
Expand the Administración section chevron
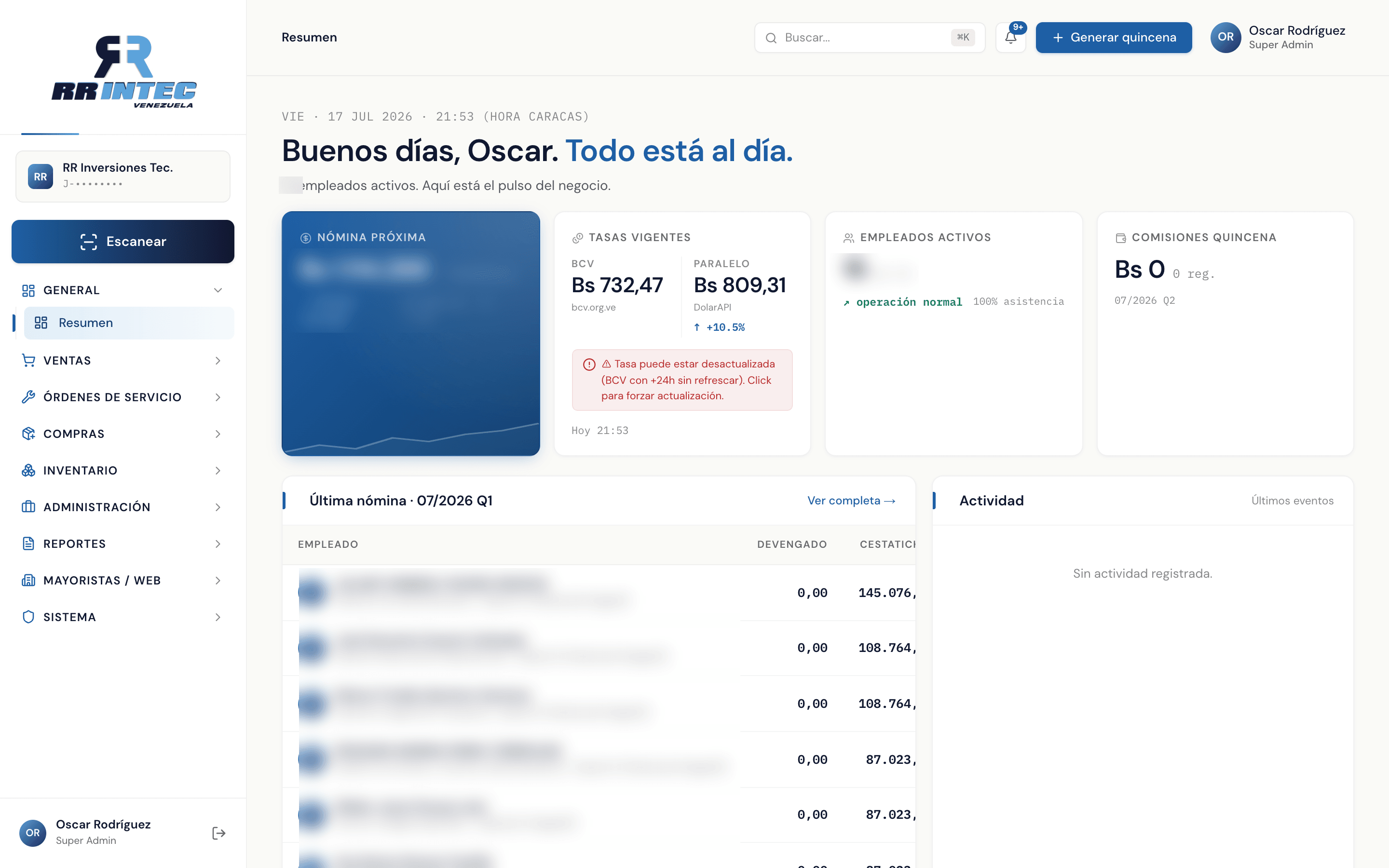tap(218, 507)
